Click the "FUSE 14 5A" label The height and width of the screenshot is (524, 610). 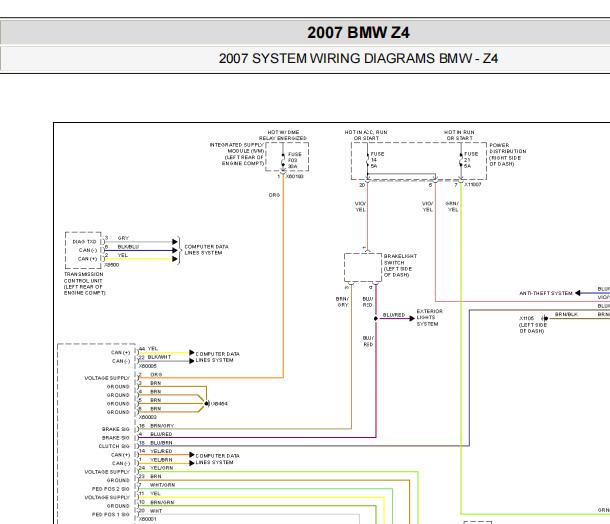pyautogui.click(x=377, y=160)
